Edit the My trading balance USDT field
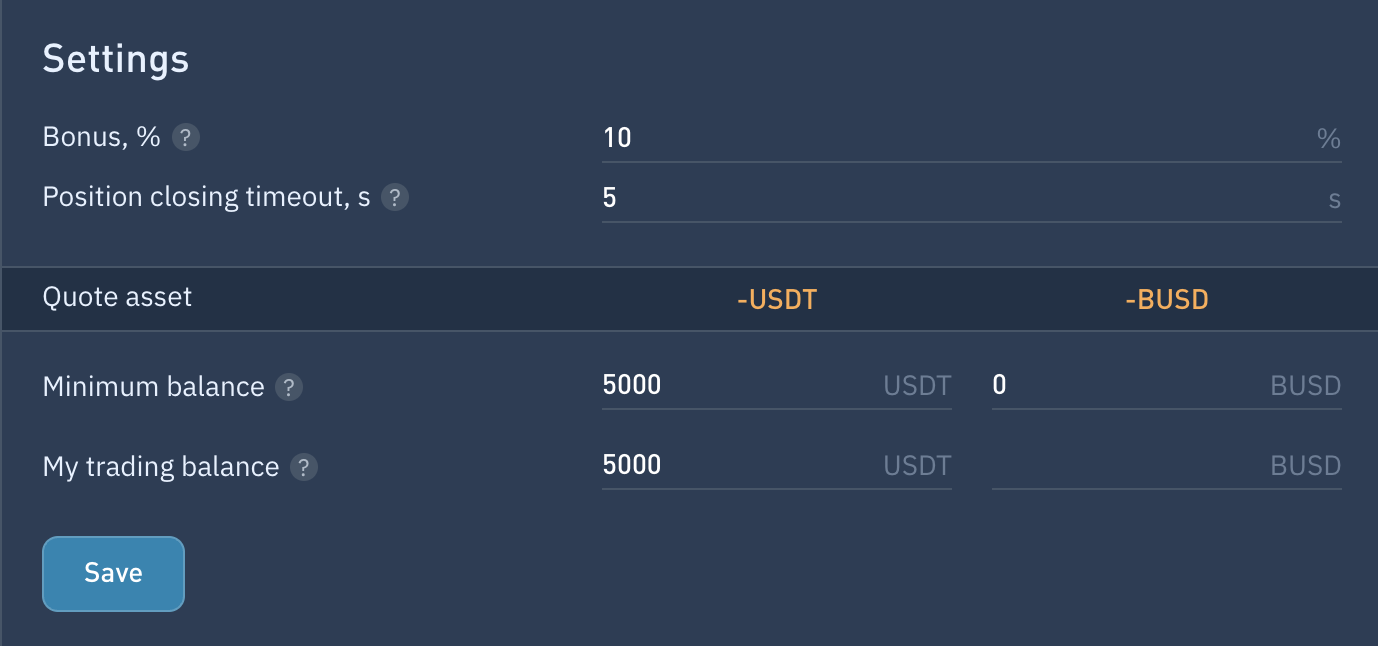The image size is (1378, 646). [776, 465]
